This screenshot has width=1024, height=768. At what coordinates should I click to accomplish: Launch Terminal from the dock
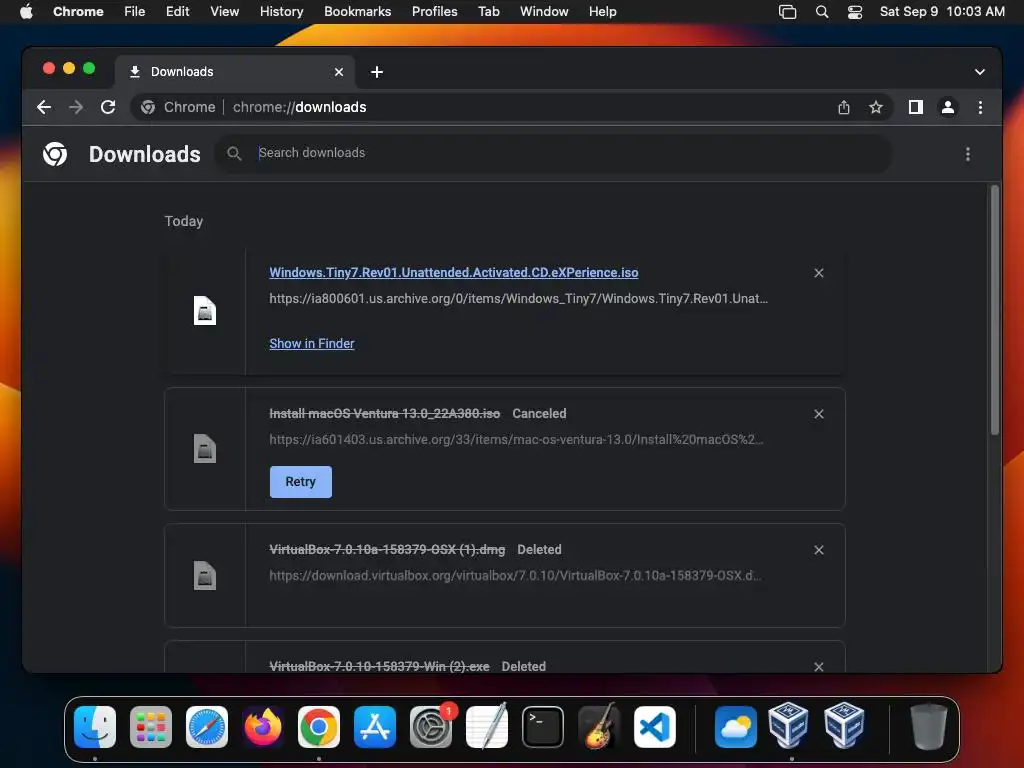click(543, 727)
